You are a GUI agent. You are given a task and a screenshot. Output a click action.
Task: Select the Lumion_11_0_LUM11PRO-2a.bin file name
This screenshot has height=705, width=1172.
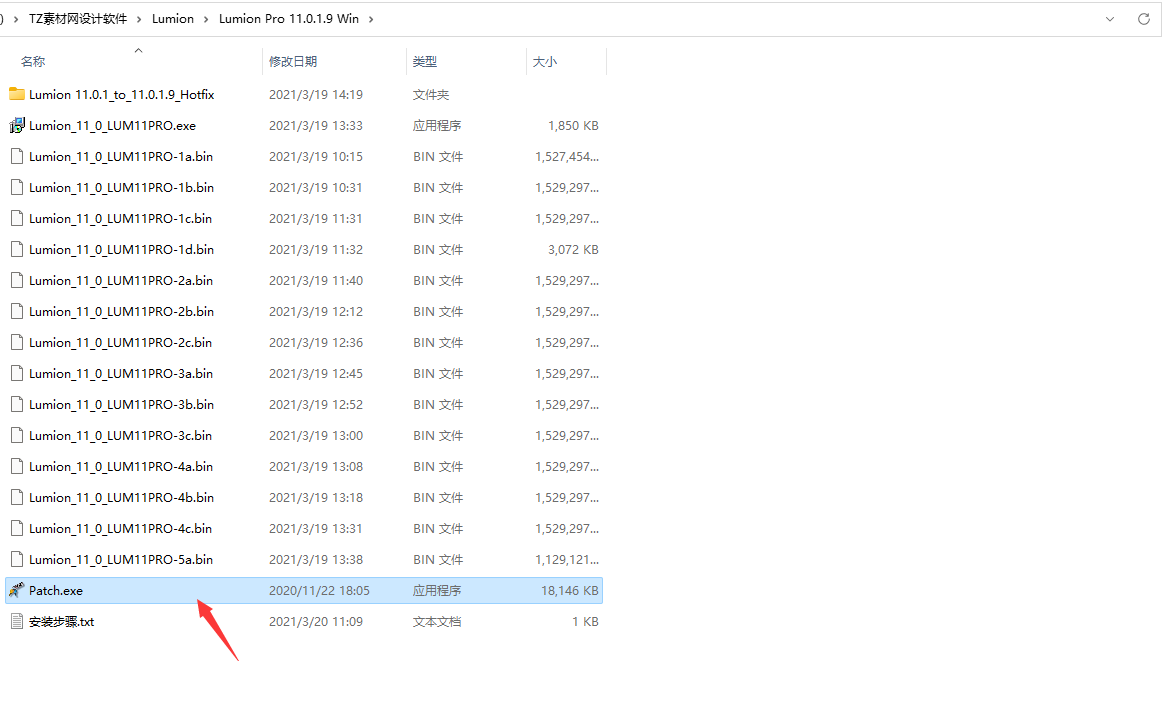click(x=121, y=280)
